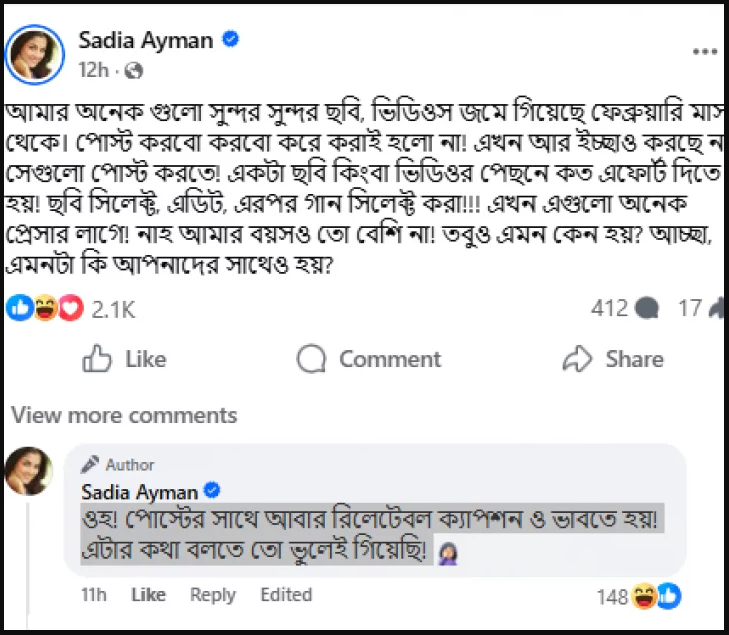Open Sadia Ayman's profile name link on post
The width and height of the screenshot is (729, 635).
[145, 40]
